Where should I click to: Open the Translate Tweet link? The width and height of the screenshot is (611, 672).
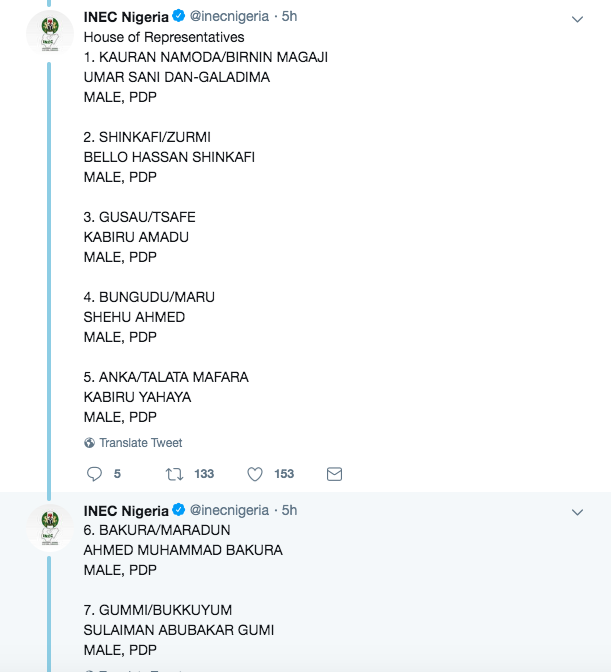click(141, 443)
